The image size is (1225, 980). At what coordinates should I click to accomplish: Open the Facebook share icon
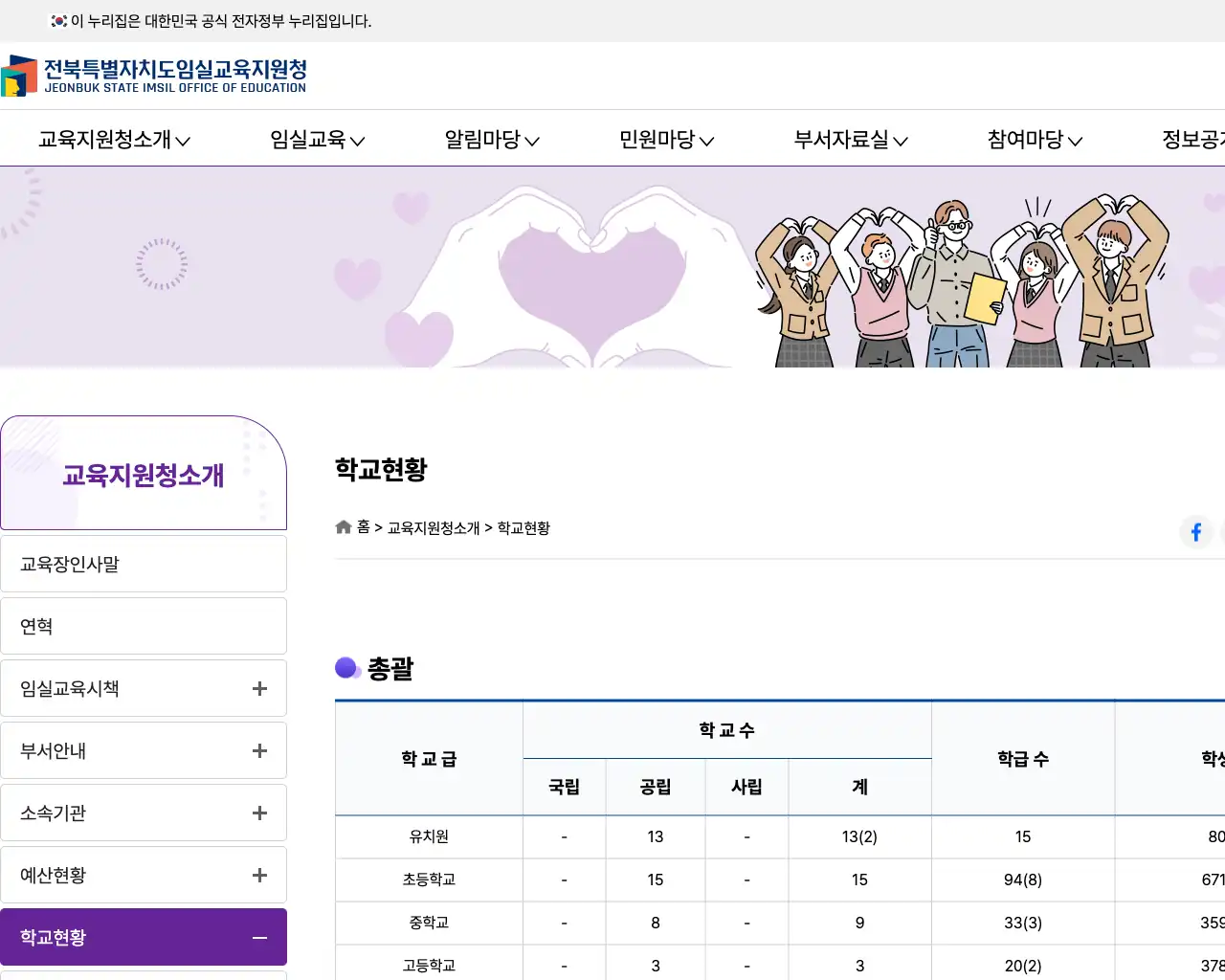click(x=1195, y=532)
